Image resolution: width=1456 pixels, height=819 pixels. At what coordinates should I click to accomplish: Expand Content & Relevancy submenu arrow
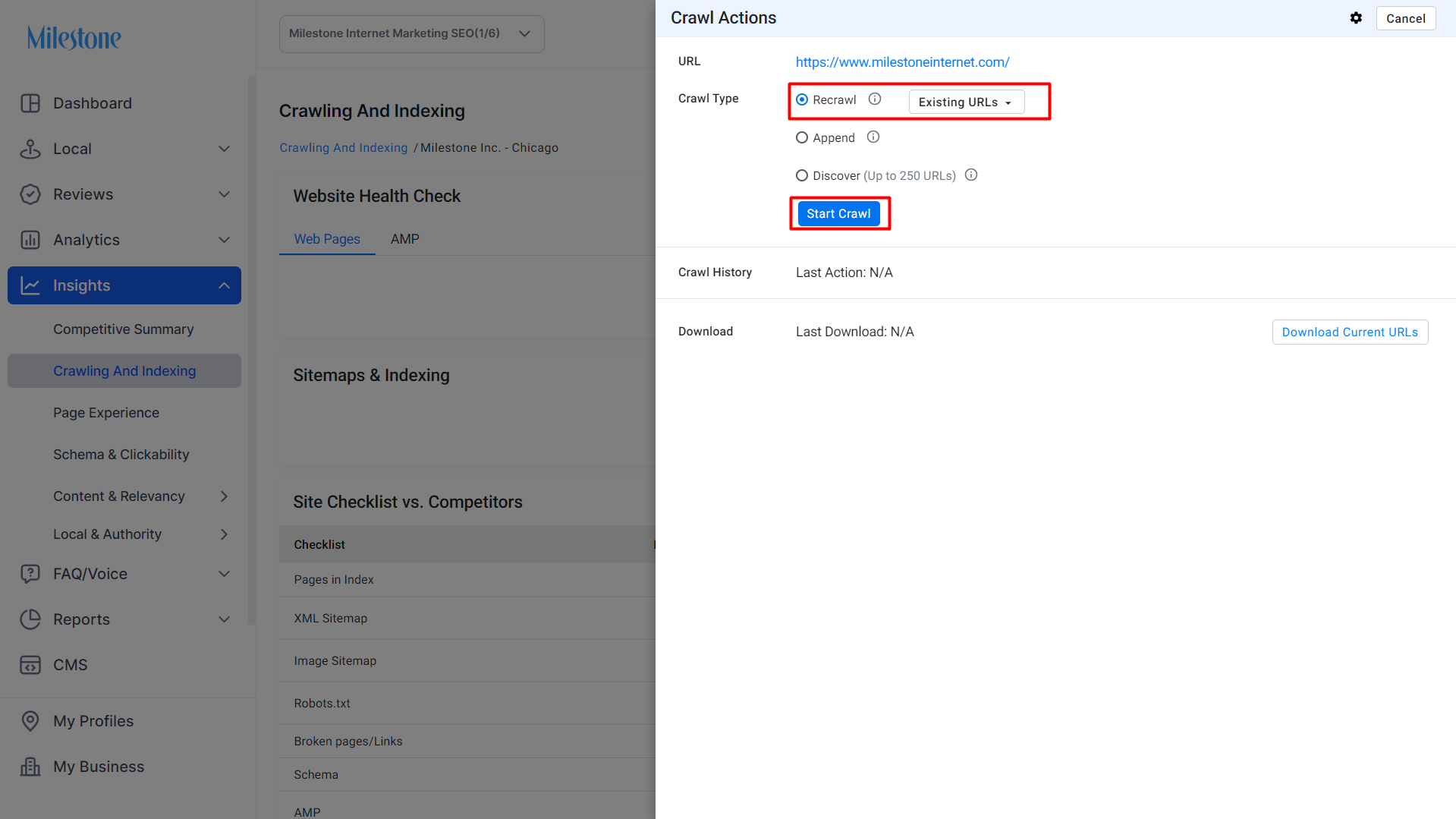(224, 496)
